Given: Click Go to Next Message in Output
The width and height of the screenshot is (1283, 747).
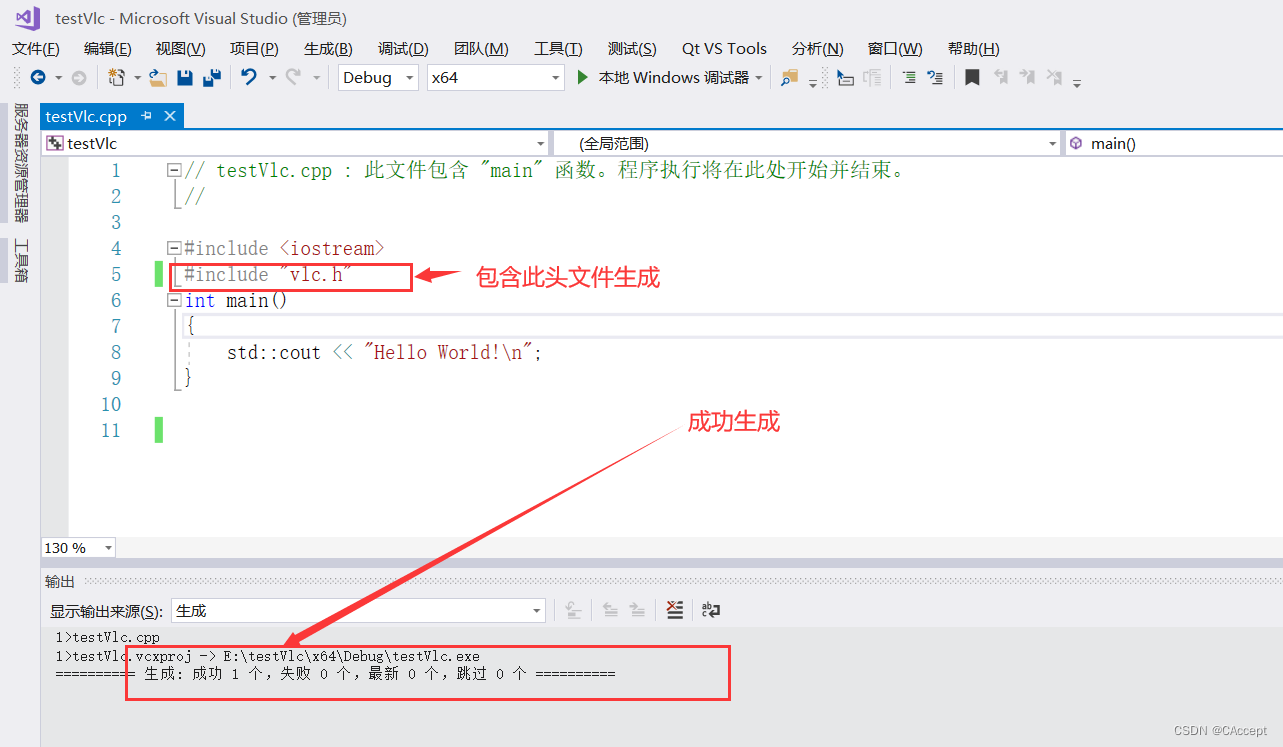Looking at the screenshot, I should (637, 610).
